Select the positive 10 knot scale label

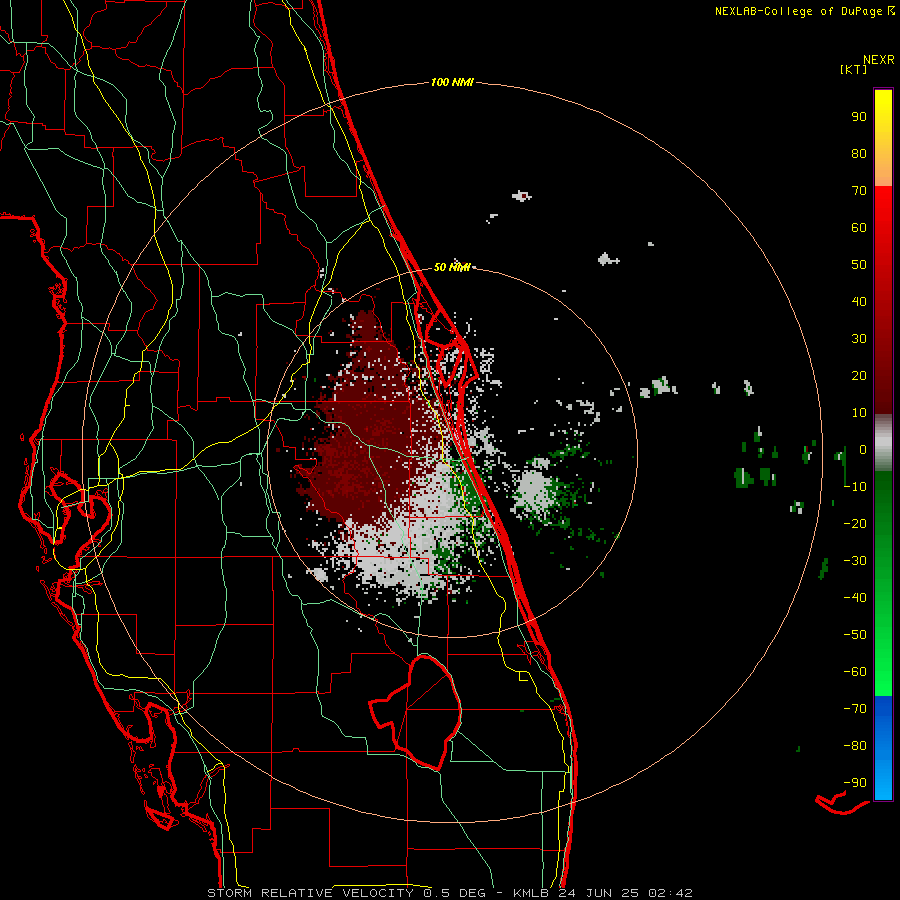859,413
